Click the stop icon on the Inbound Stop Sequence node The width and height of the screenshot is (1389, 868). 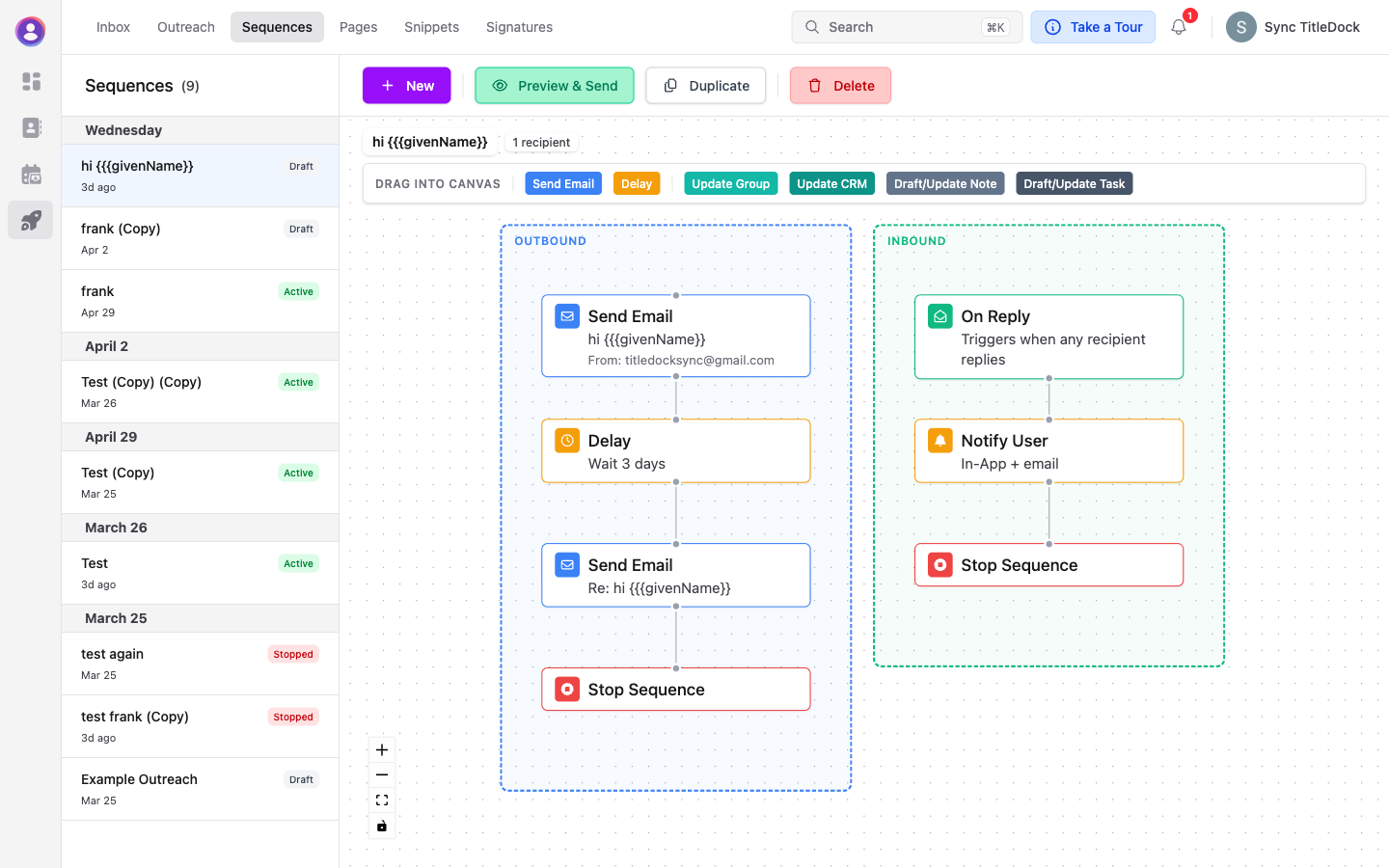pyautogui.click(x=940, y=565)
